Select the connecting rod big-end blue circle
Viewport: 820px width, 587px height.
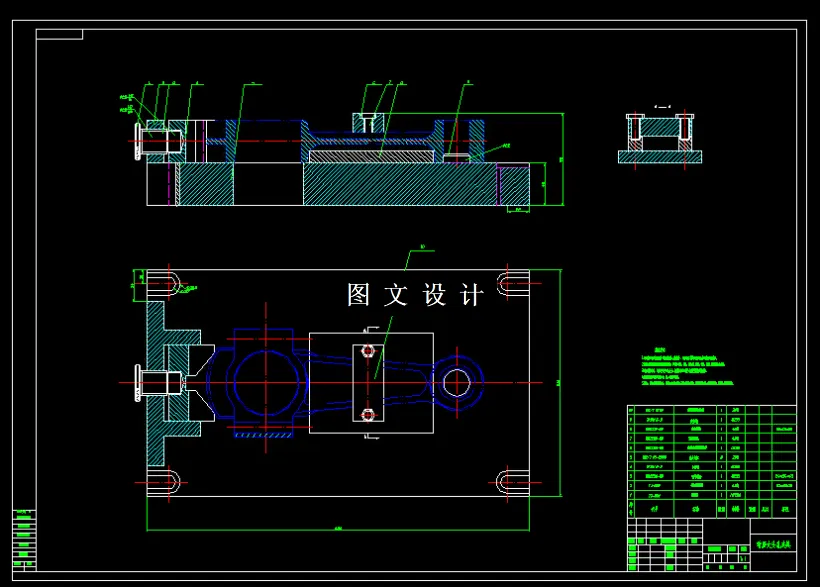coord(266,382)
